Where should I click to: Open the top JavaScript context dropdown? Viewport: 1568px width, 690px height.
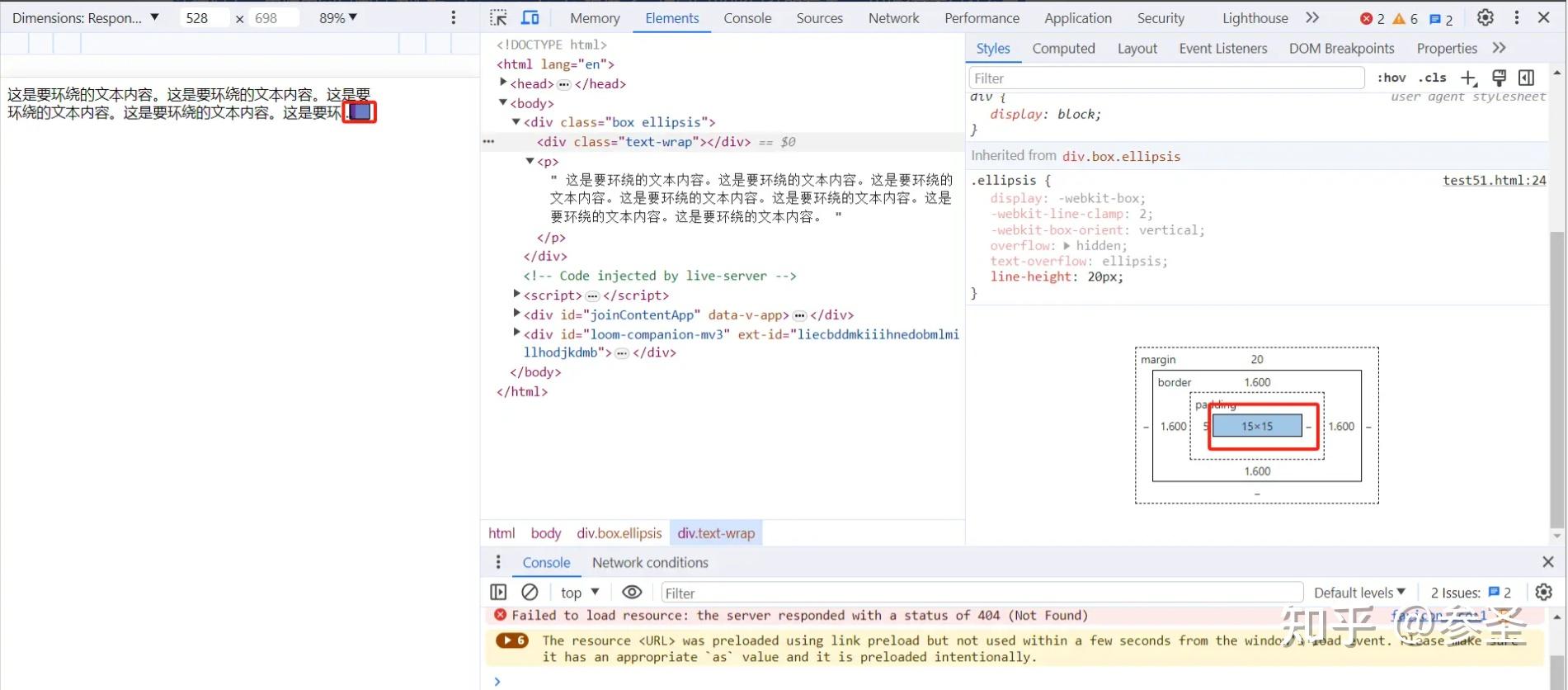click(580, 592)
